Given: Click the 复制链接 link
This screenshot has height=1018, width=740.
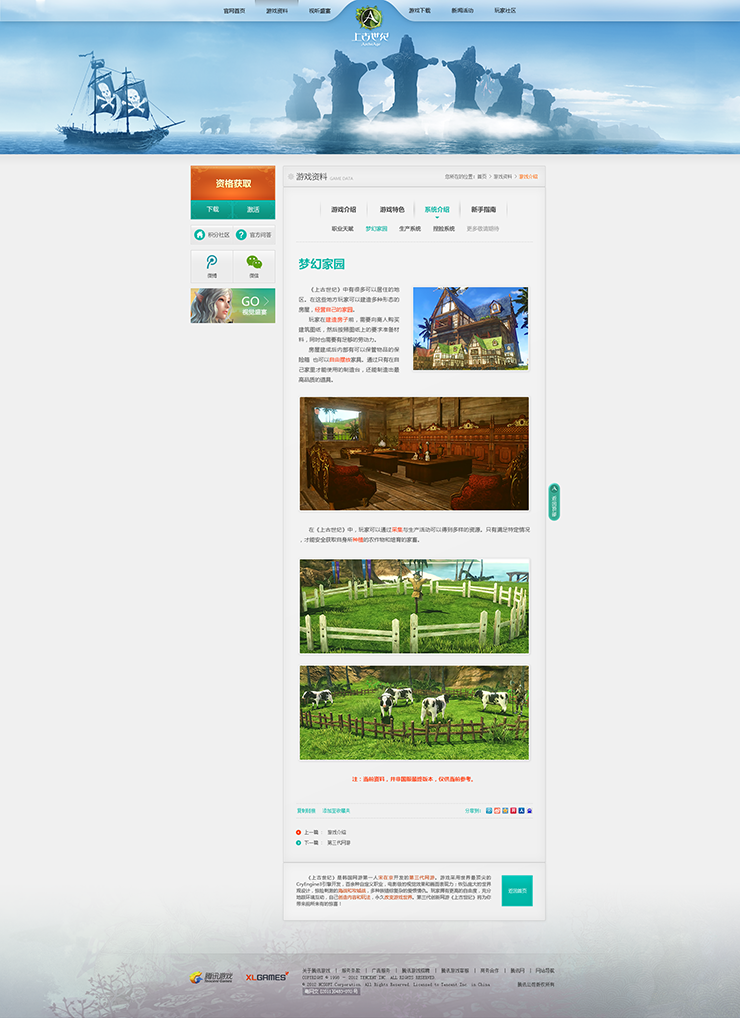Looking at the screenshot, I should [306, 811].
